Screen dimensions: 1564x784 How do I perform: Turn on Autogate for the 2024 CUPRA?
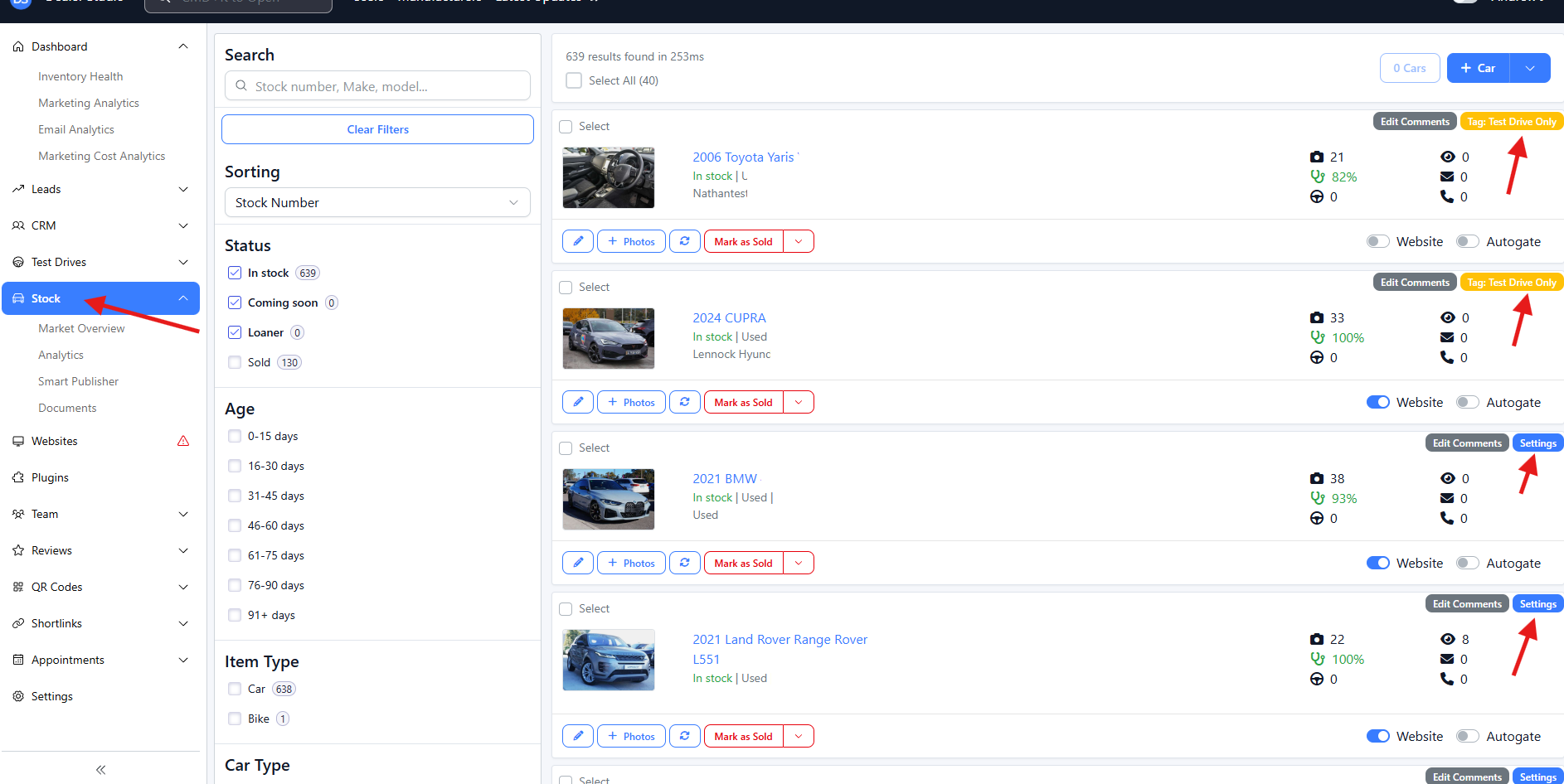1468,402
